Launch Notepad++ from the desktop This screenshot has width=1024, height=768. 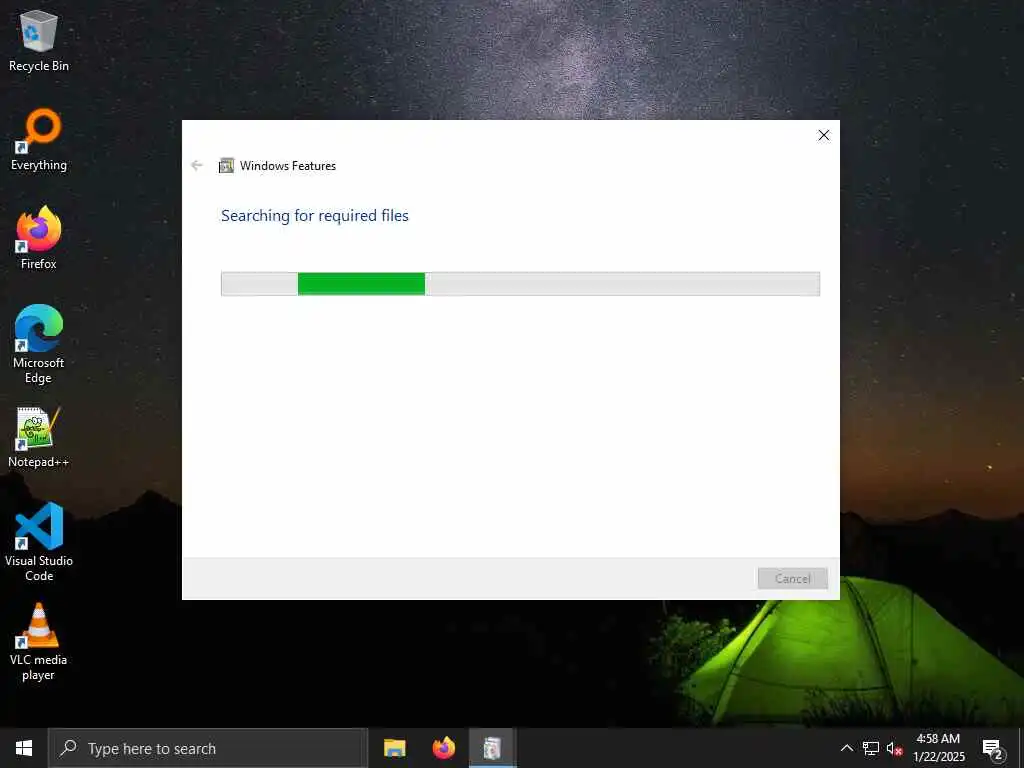coord(39,438)
